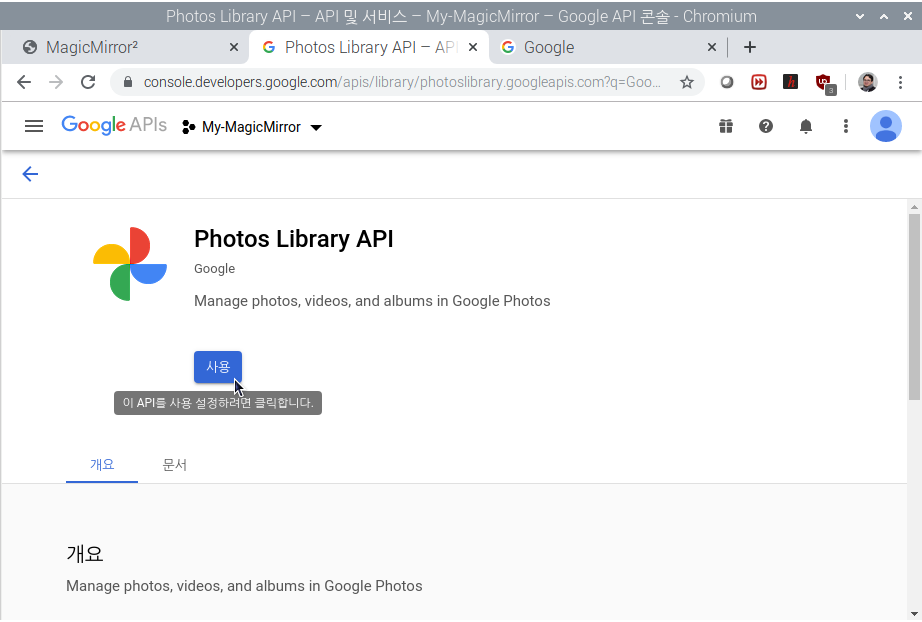
Task: Reload the current page
Action: [x=88, y=82]
